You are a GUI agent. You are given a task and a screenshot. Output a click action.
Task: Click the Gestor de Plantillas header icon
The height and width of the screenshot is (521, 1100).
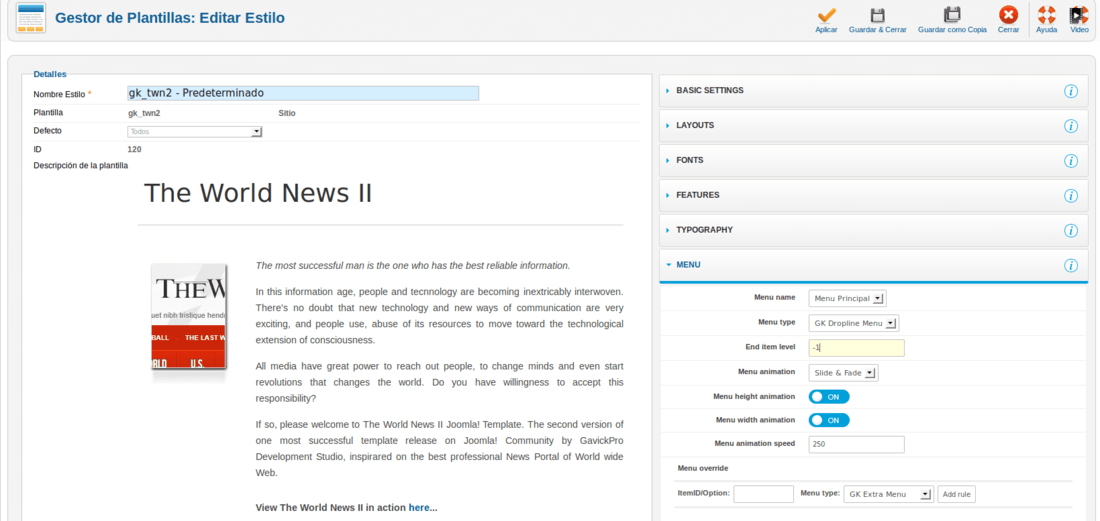pyautogui.click(x=31, y=18)
